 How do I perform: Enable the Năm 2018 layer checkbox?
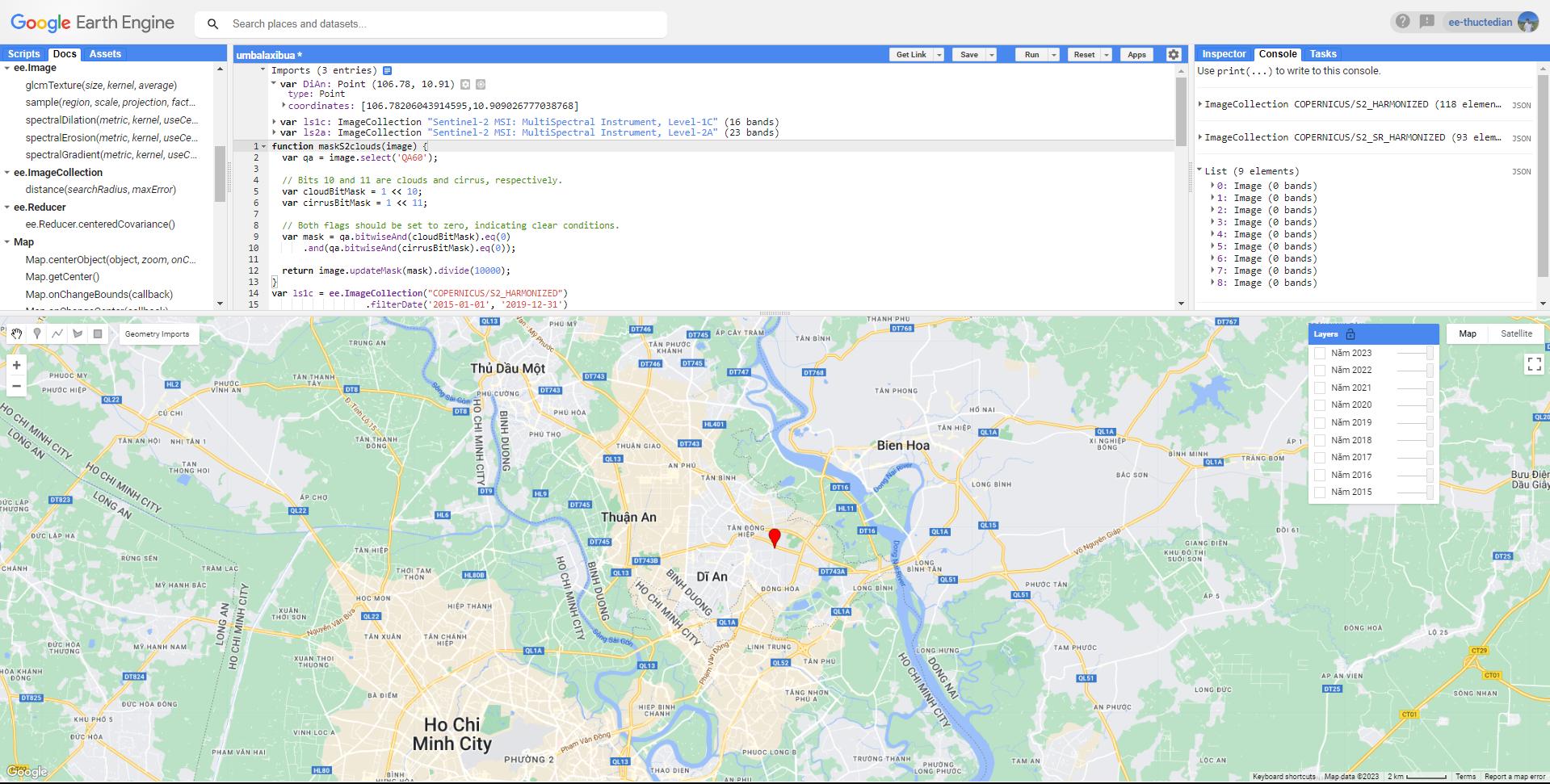pos(1320,440)
